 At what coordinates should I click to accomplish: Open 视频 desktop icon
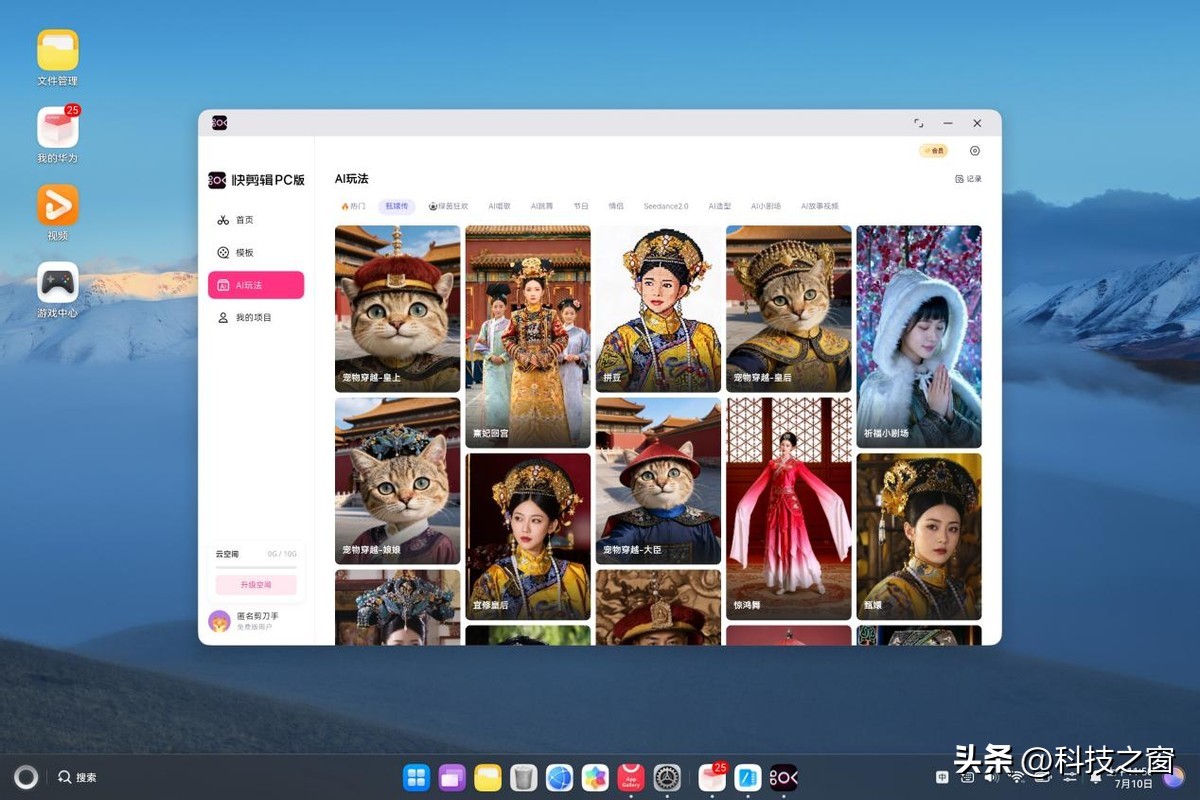point(58,205)
